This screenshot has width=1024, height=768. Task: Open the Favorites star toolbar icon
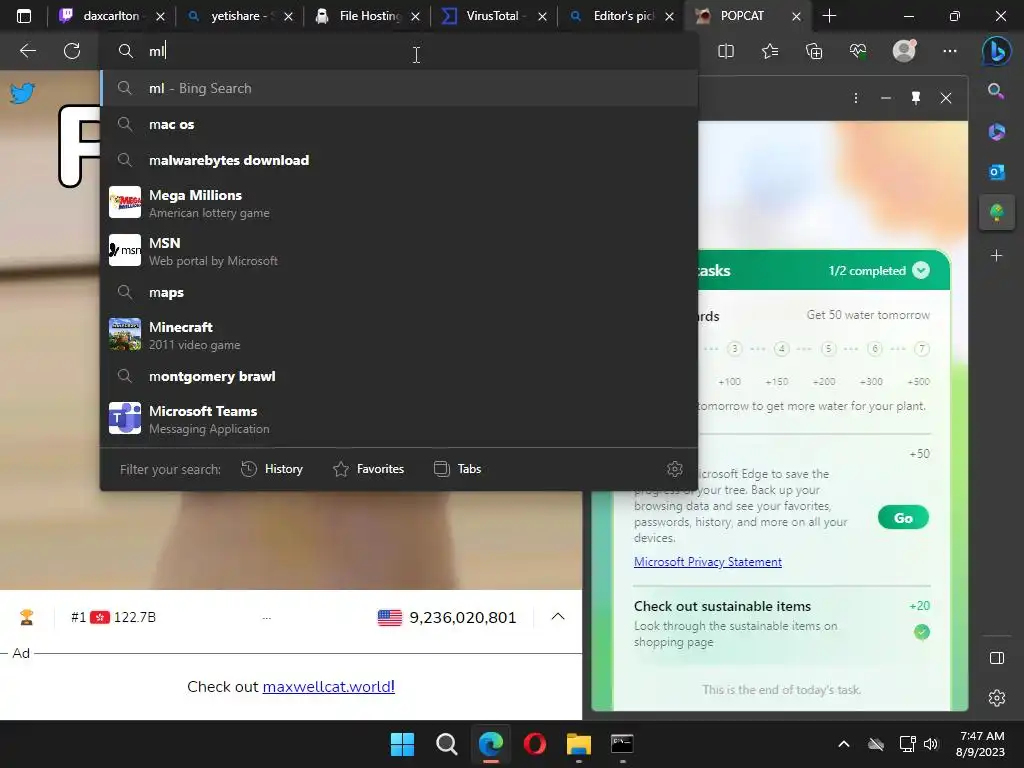tap(770, 51)
